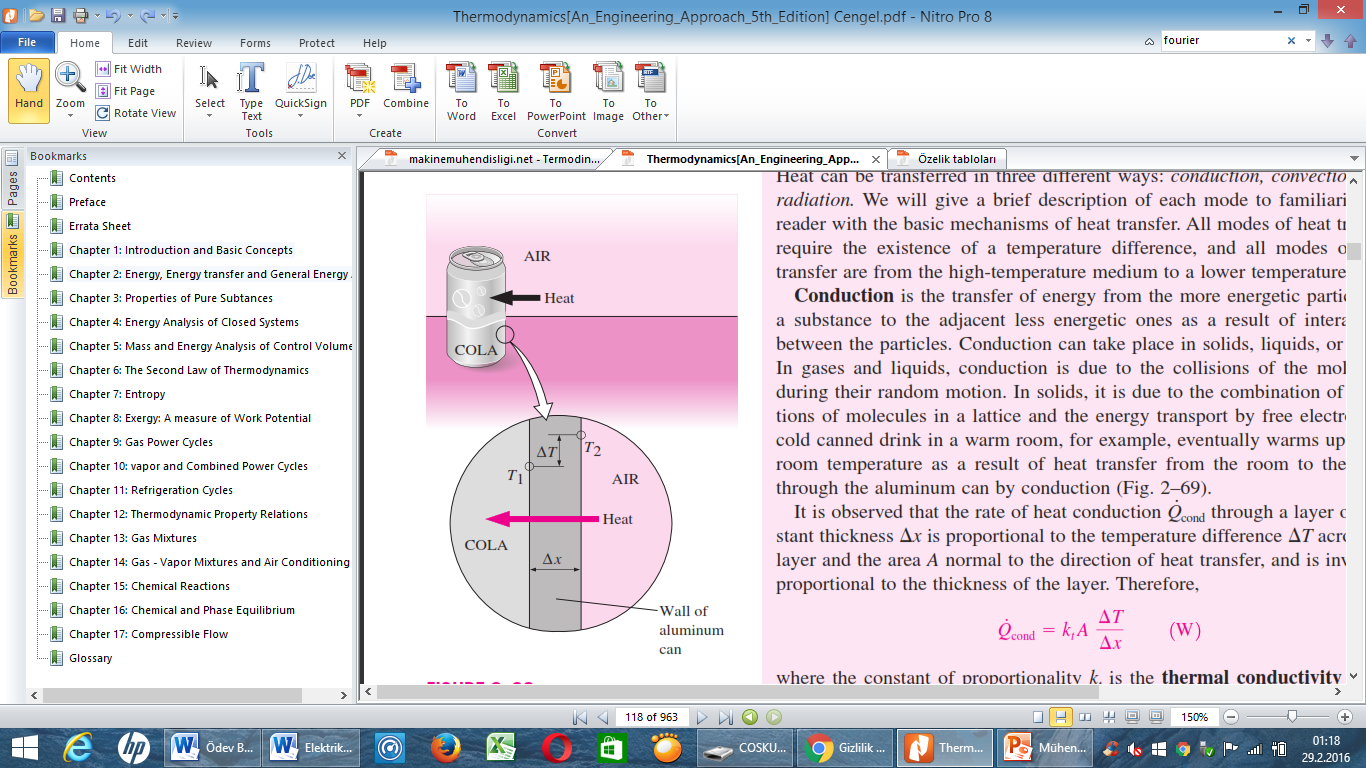The height and width of the screenshot is (768, 1366).
Task: Switch to facing continuous view
Action: click(x=1108, y=717)
